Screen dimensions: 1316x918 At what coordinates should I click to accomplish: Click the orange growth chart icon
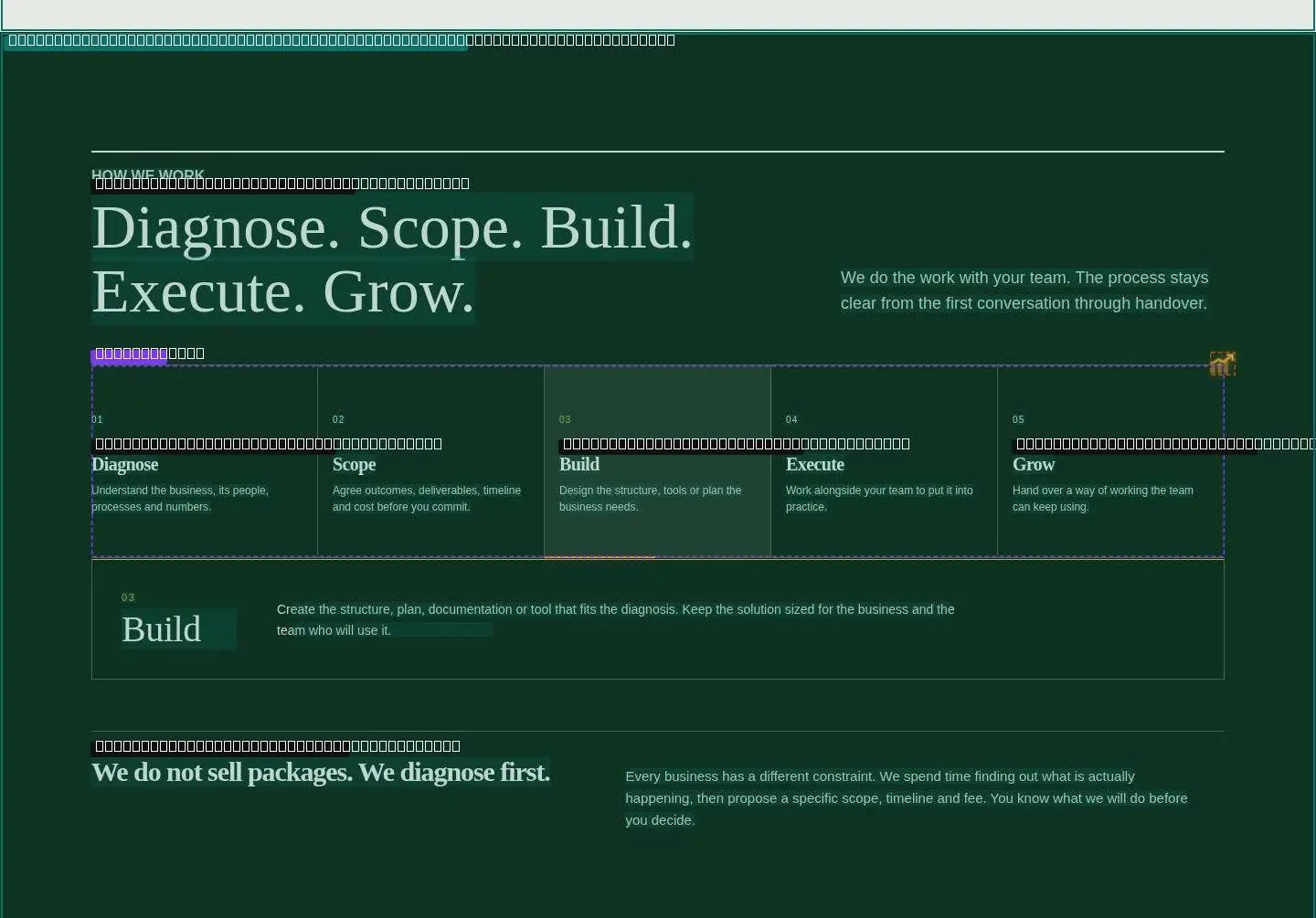point(1223,364)
